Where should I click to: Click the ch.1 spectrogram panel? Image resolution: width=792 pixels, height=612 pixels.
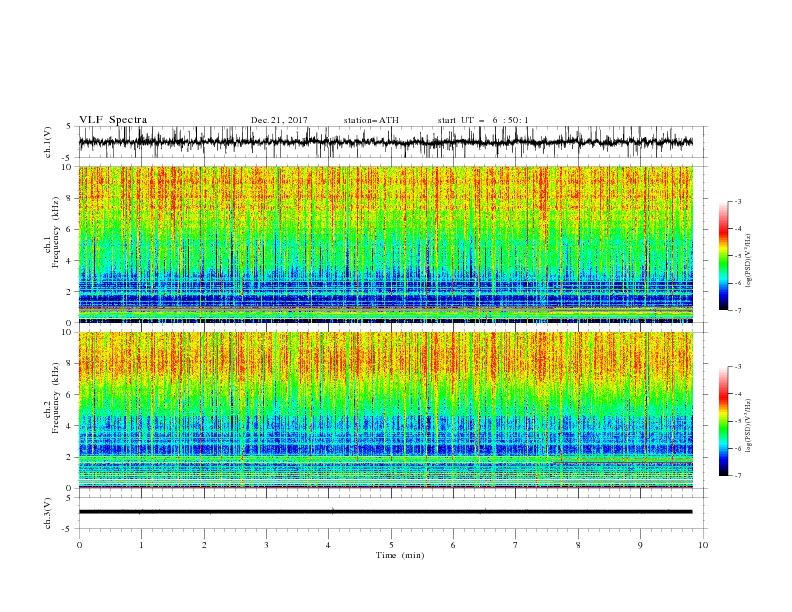point(385,244)
